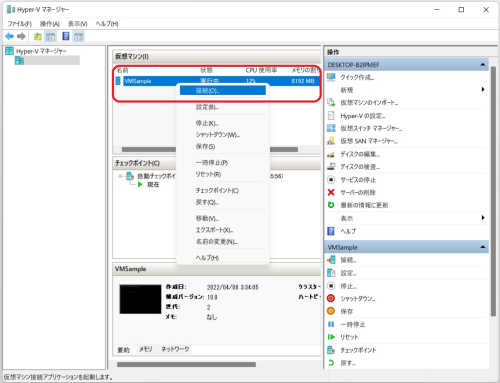Click 設定 icon under VMSample actions

coord(331,273)
